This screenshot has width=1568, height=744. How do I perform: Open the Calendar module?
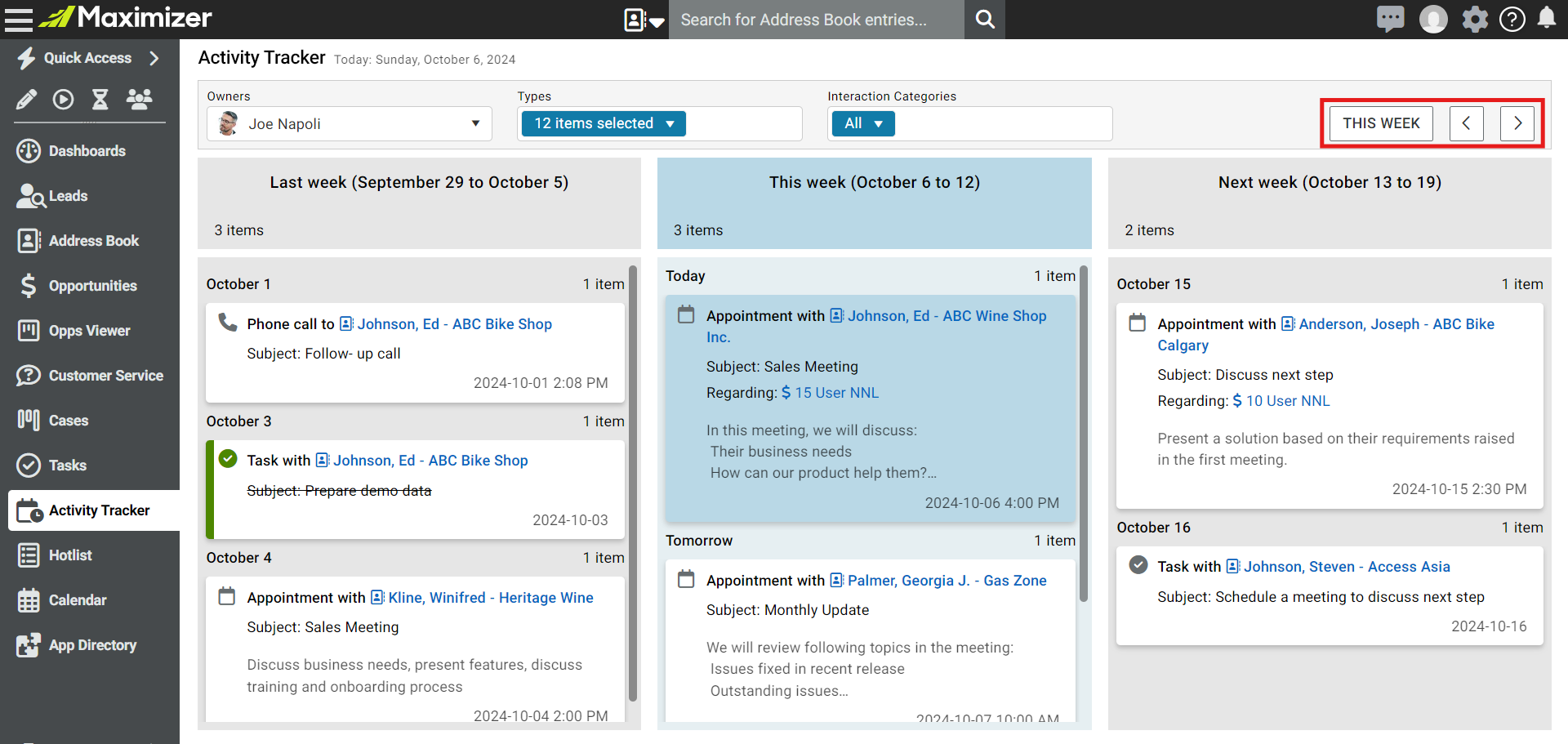[x=90, y=600]
